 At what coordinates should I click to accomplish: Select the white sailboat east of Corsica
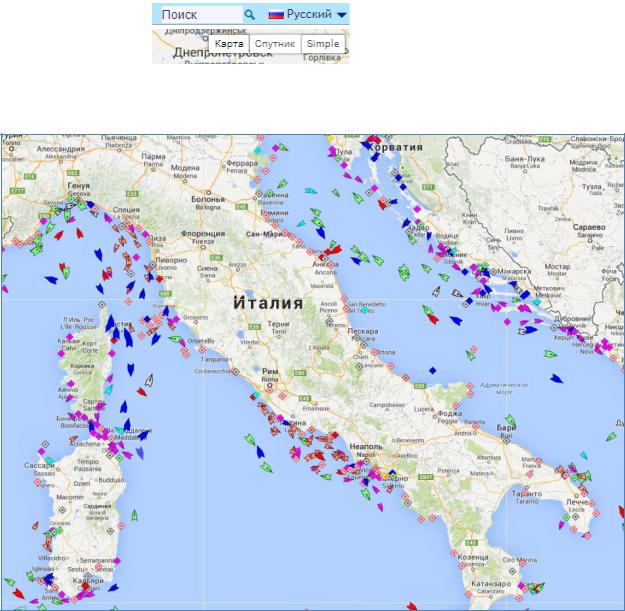pos(149,380)
